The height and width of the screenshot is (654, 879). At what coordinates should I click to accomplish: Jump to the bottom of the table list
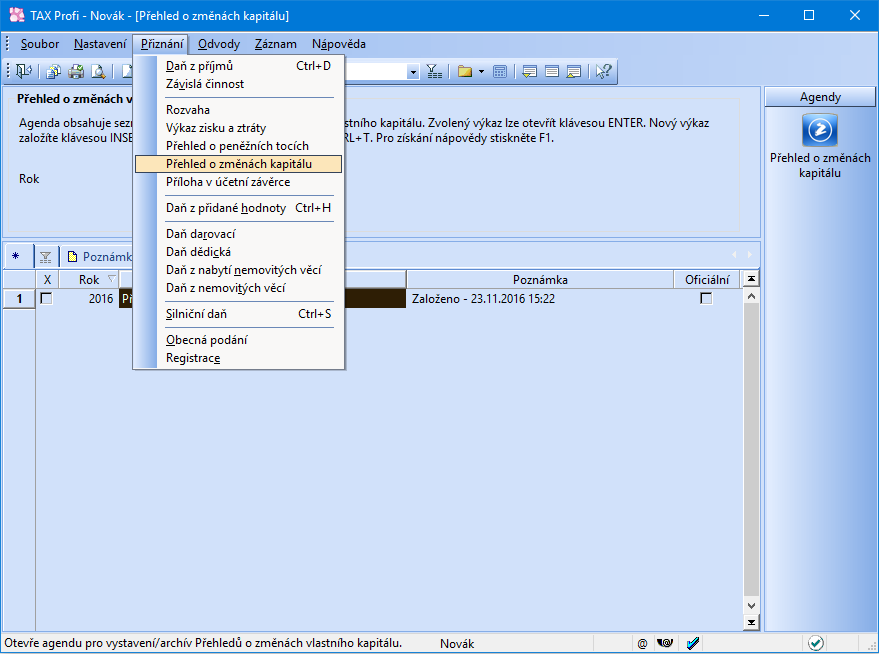[751, 622]
